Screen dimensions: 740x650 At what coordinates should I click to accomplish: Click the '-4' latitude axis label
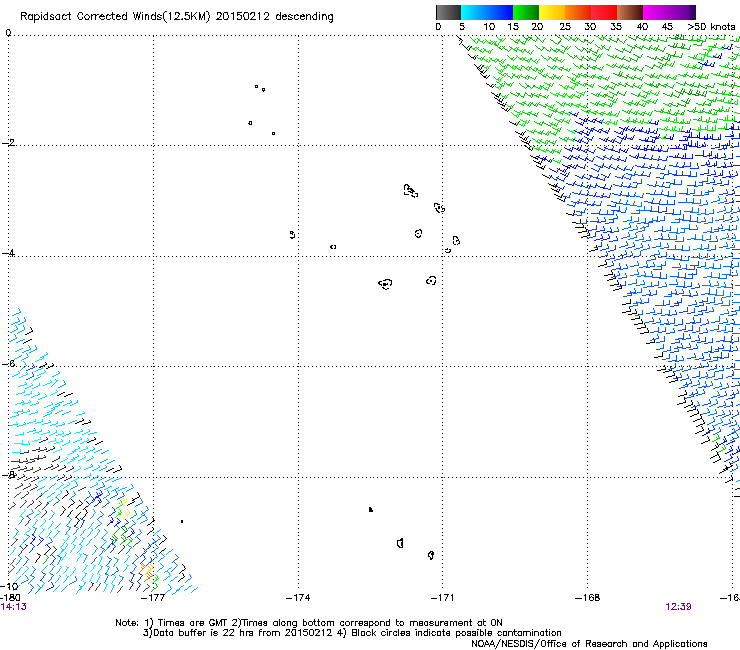[8, 253]
